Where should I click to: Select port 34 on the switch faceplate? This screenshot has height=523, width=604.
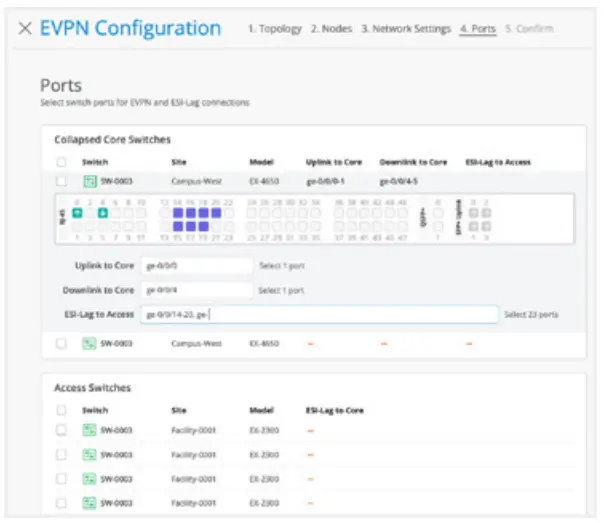coord(316,213)
